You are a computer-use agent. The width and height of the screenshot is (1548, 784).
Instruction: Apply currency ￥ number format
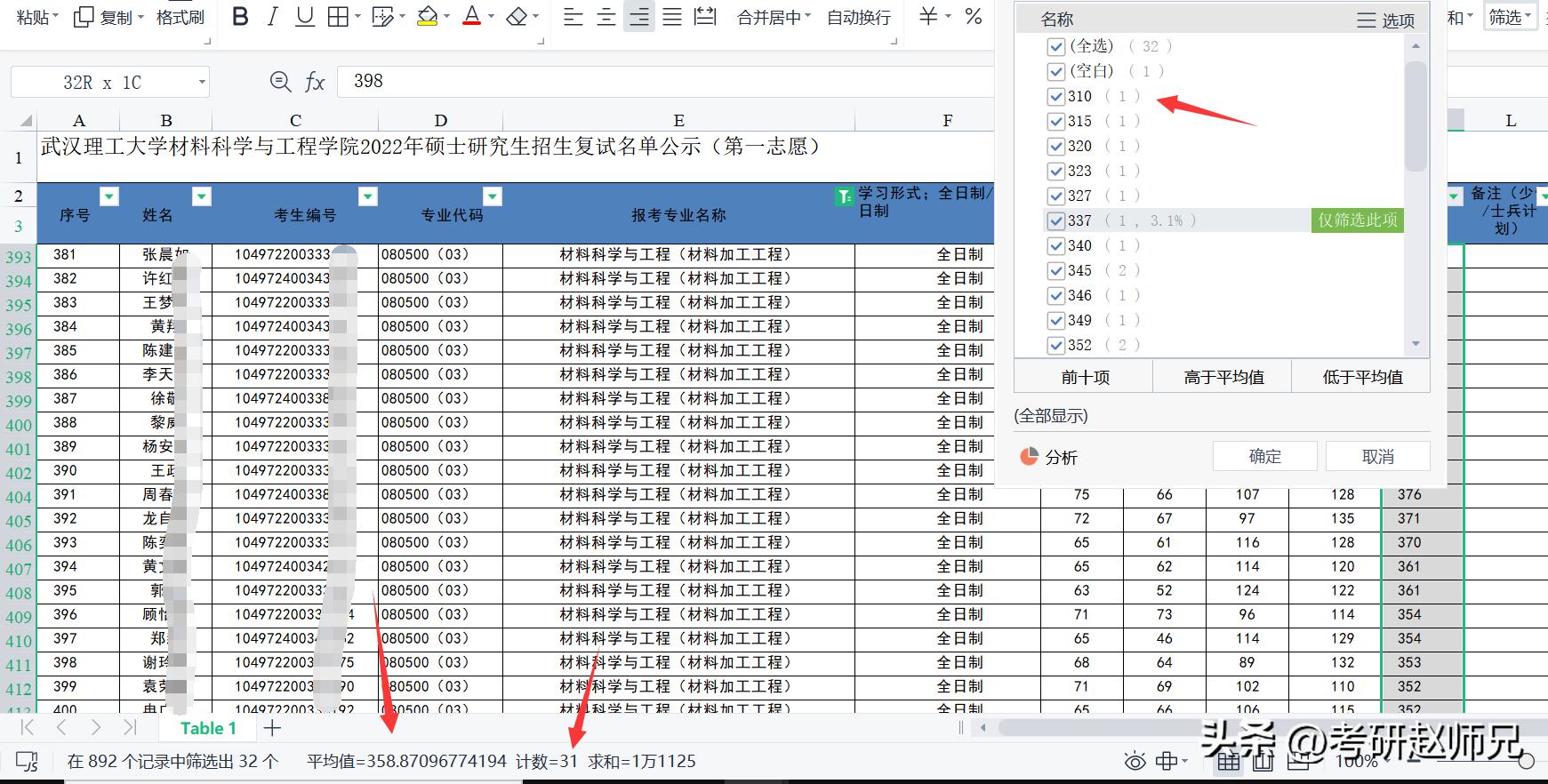click(927, 17)
